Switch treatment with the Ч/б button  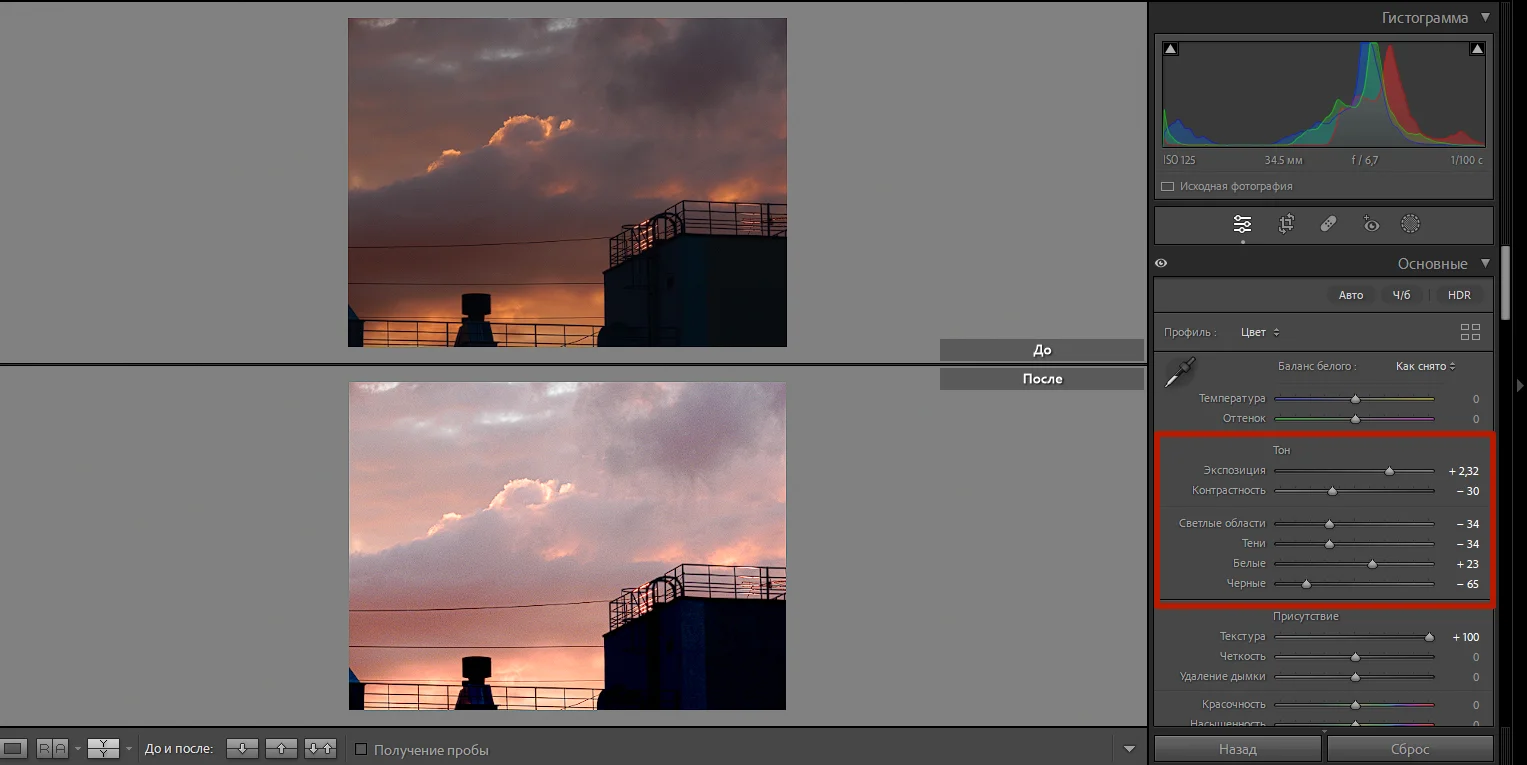pyautogui.click(x=1402, y=295)
